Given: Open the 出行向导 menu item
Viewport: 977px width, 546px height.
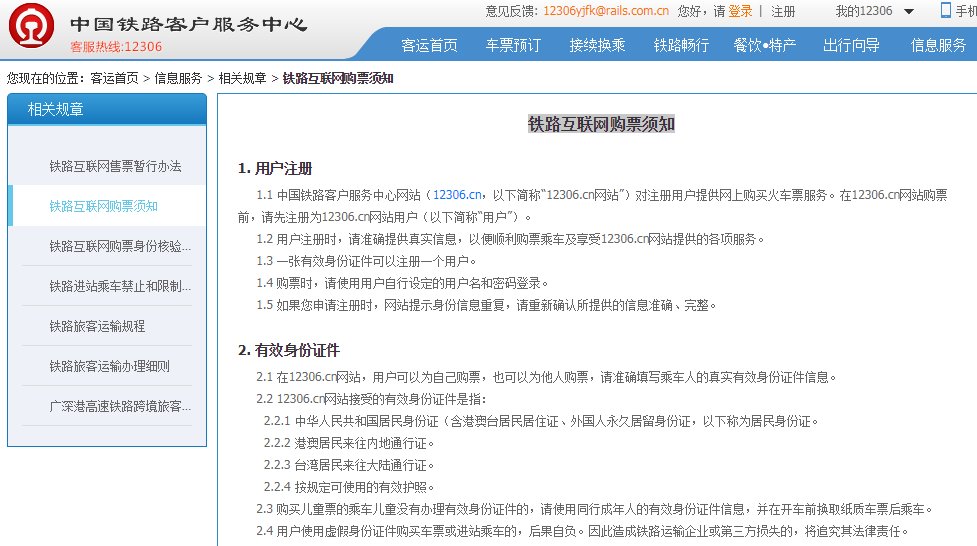Looking at the screenshot, I should 851,45.
